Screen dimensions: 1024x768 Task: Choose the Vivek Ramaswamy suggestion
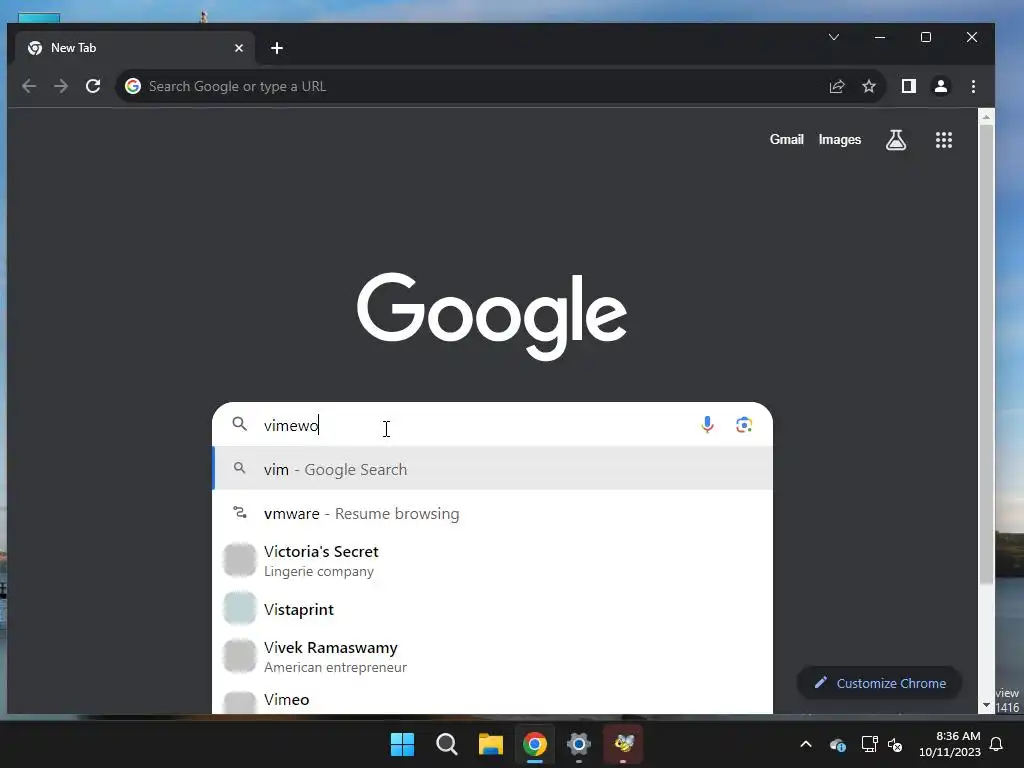pos(492,656)
